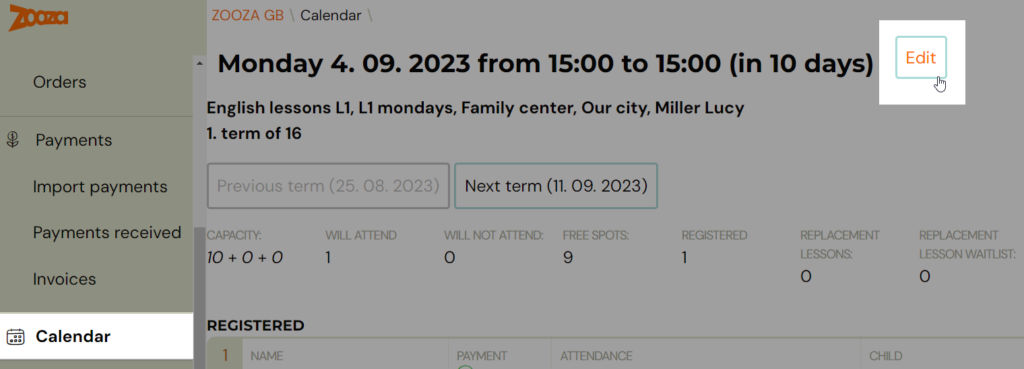1024x369 pixels.
Task: Open Import payments in the sidebar
Action: [101, 187]
